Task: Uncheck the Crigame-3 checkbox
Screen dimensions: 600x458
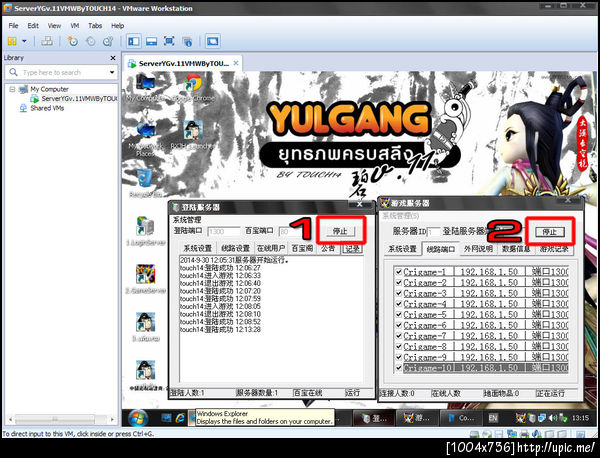Action: tap(399, 293)
